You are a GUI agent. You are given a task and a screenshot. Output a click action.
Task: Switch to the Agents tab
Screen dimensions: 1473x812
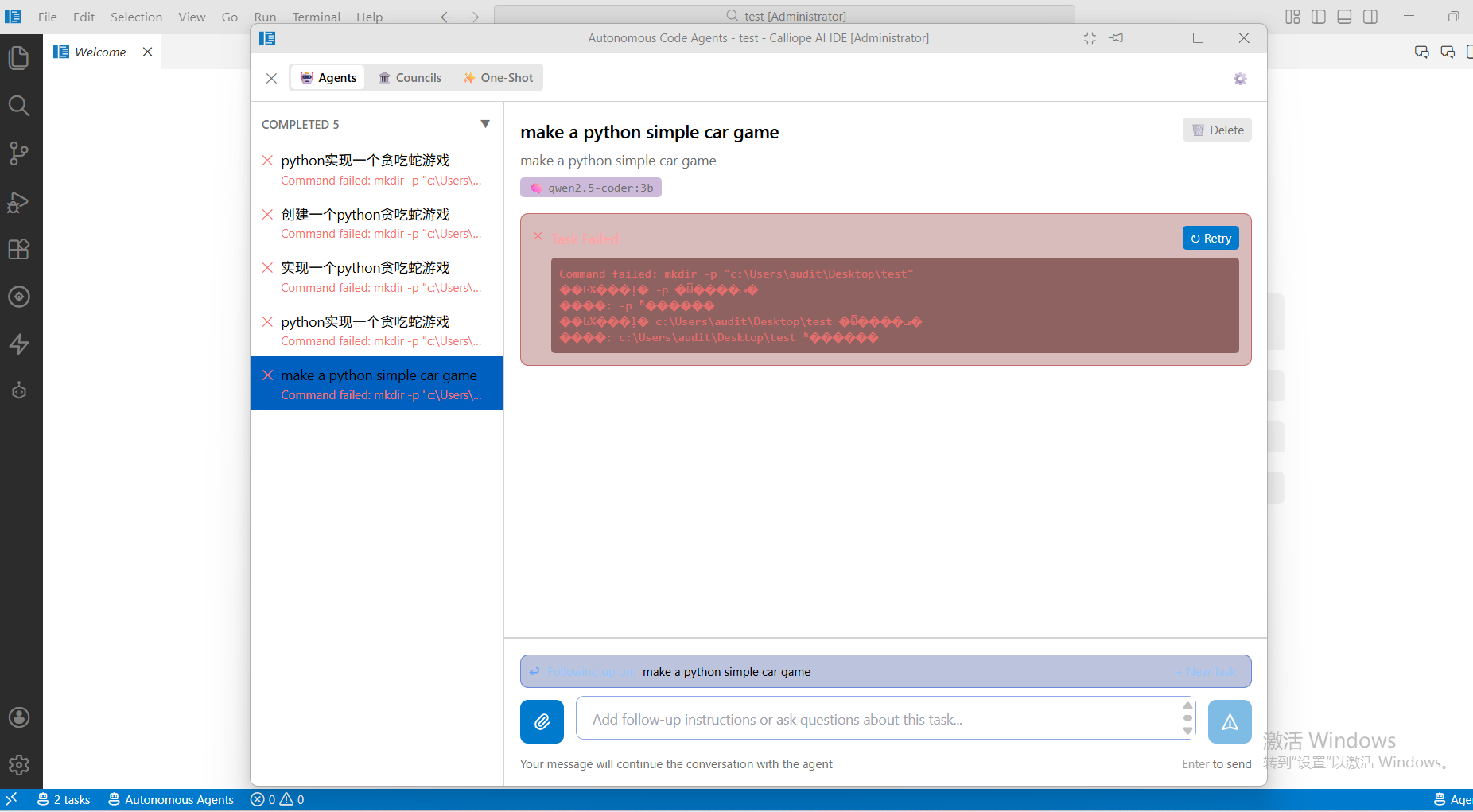pos(328,77)
